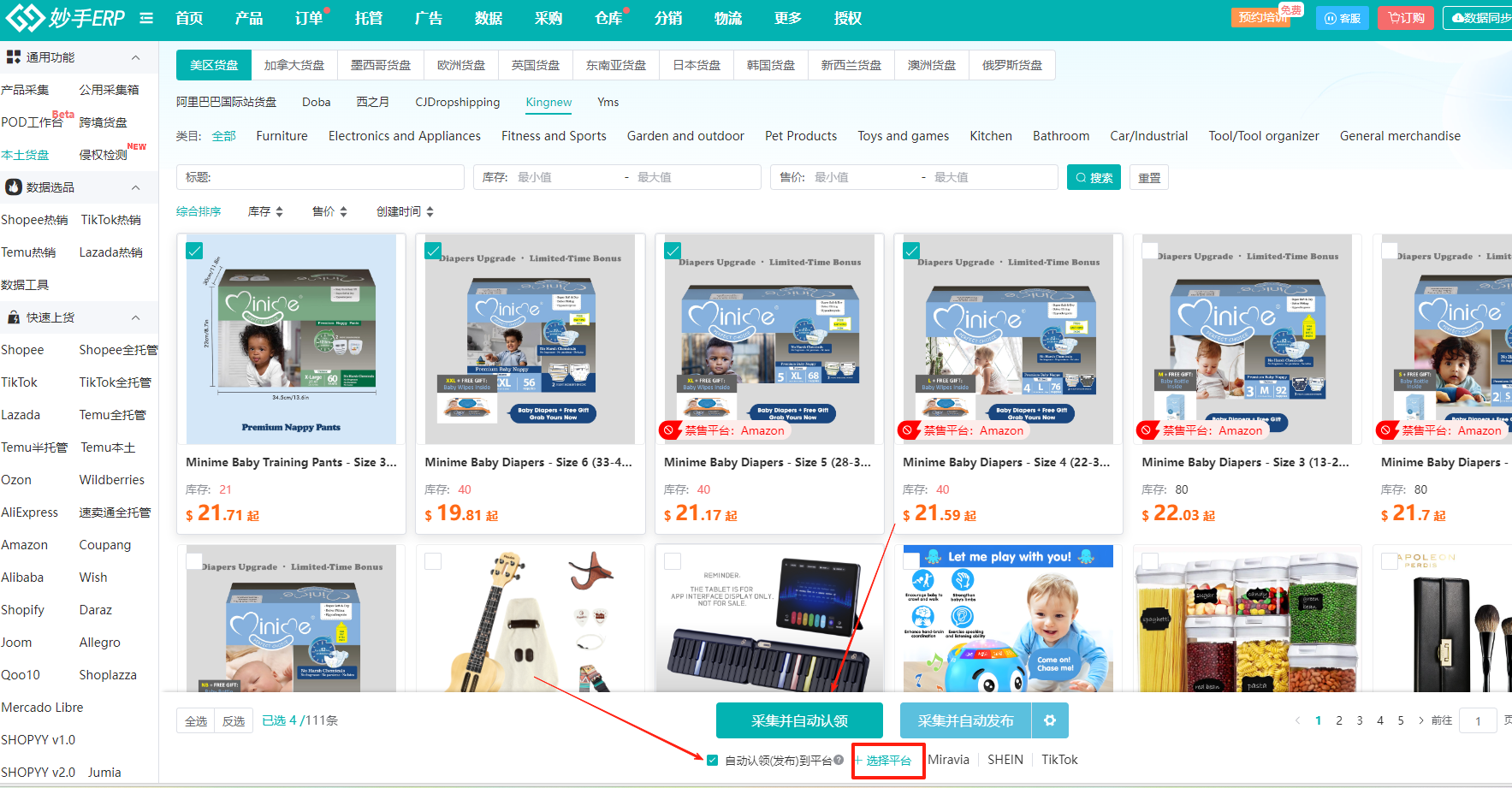Click 采集并自动发布 button
This screenshot has height=788, width=1512.
[x=965, y=720]
